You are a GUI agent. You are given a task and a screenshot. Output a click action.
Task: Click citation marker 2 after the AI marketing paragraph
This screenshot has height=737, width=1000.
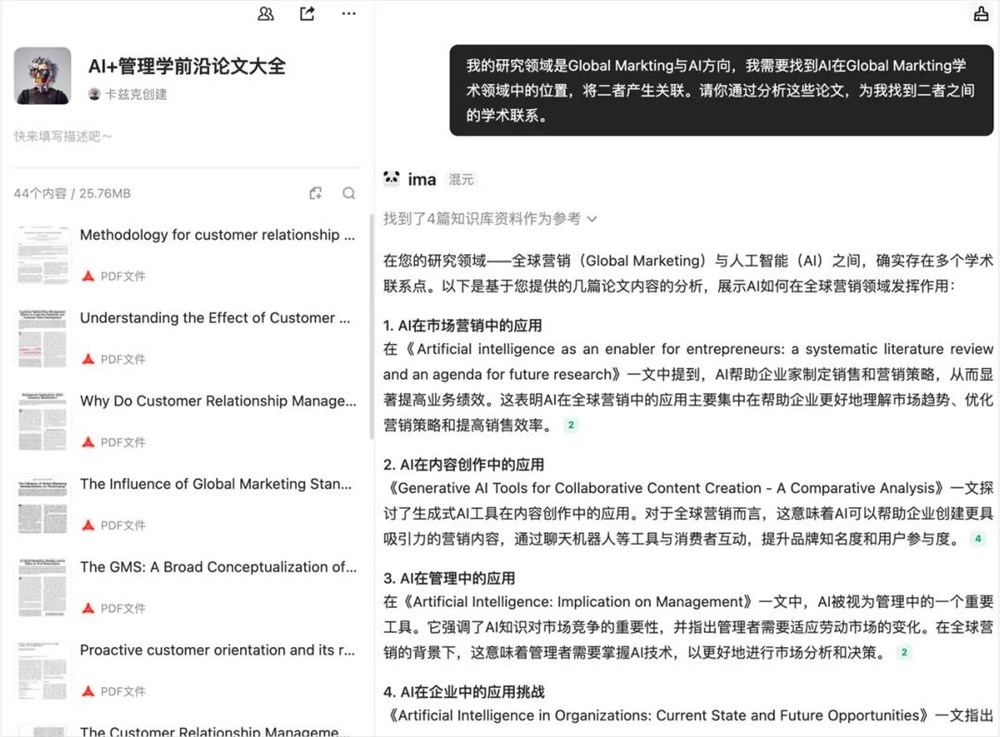pos(570,425)
